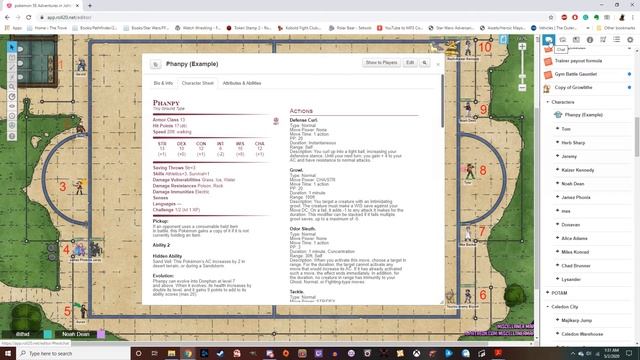Click the Phanpy sheet pop-out icon
Viewport: 640px width, 360px height.
click(156, 64)
